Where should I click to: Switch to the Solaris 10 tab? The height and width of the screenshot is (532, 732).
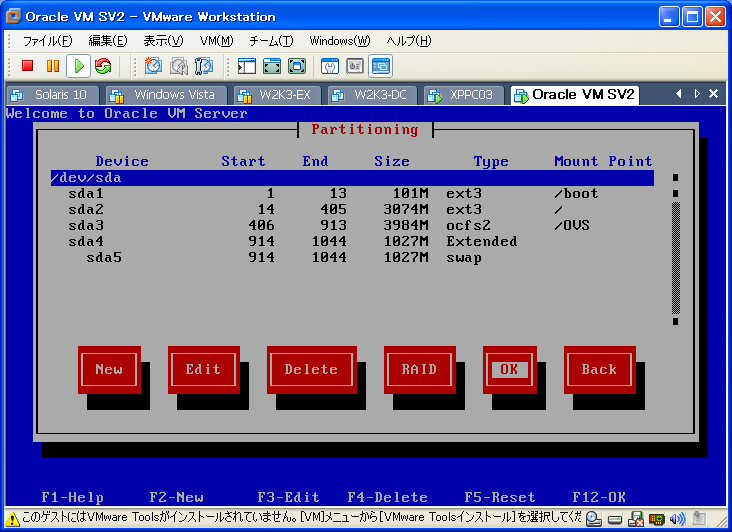pos(53,95)
